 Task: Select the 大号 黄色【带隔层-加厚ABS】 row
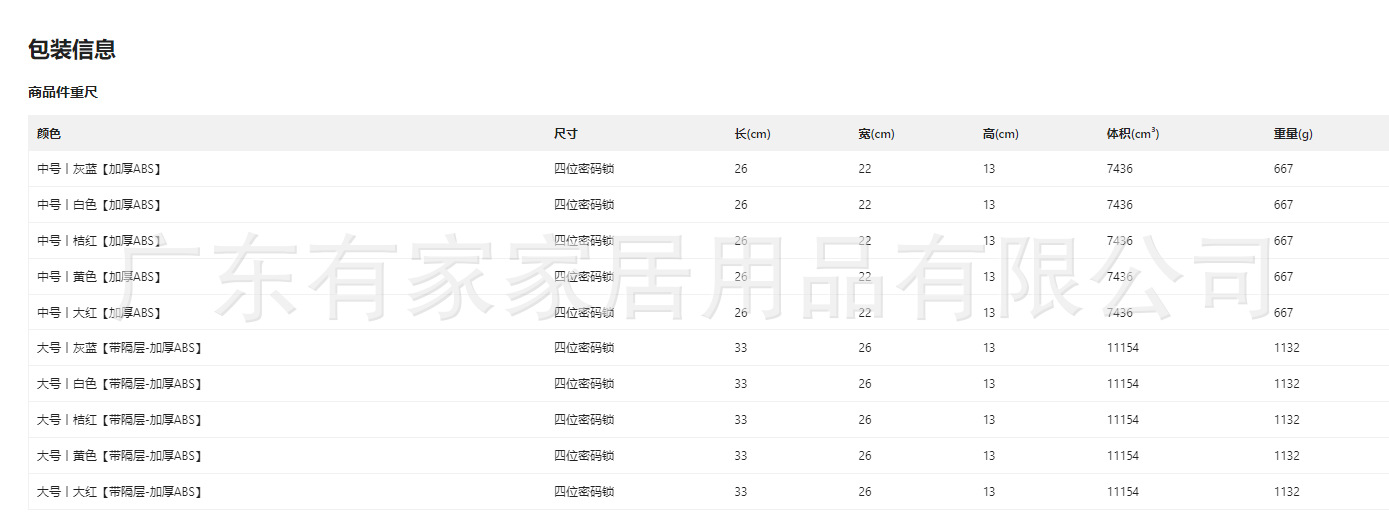pos(708,456)
